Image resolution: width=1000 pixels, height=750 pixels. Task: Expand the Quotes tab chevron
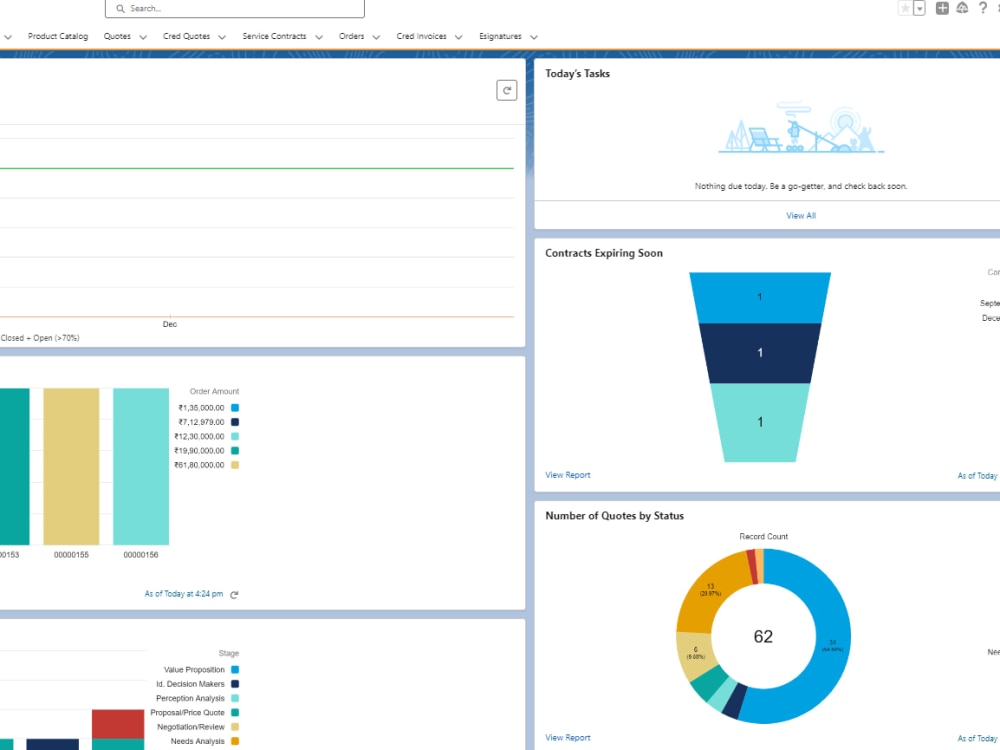143,37
